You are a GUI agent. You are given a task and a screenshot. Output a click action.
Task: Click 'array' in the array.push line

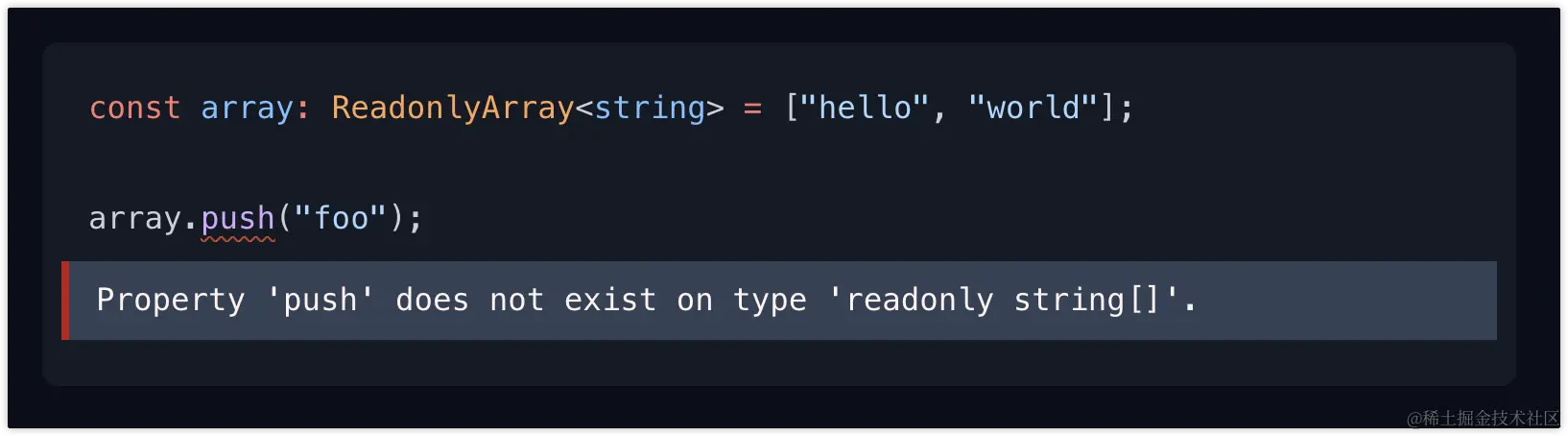pyautogui.click(x=134, y=220)
